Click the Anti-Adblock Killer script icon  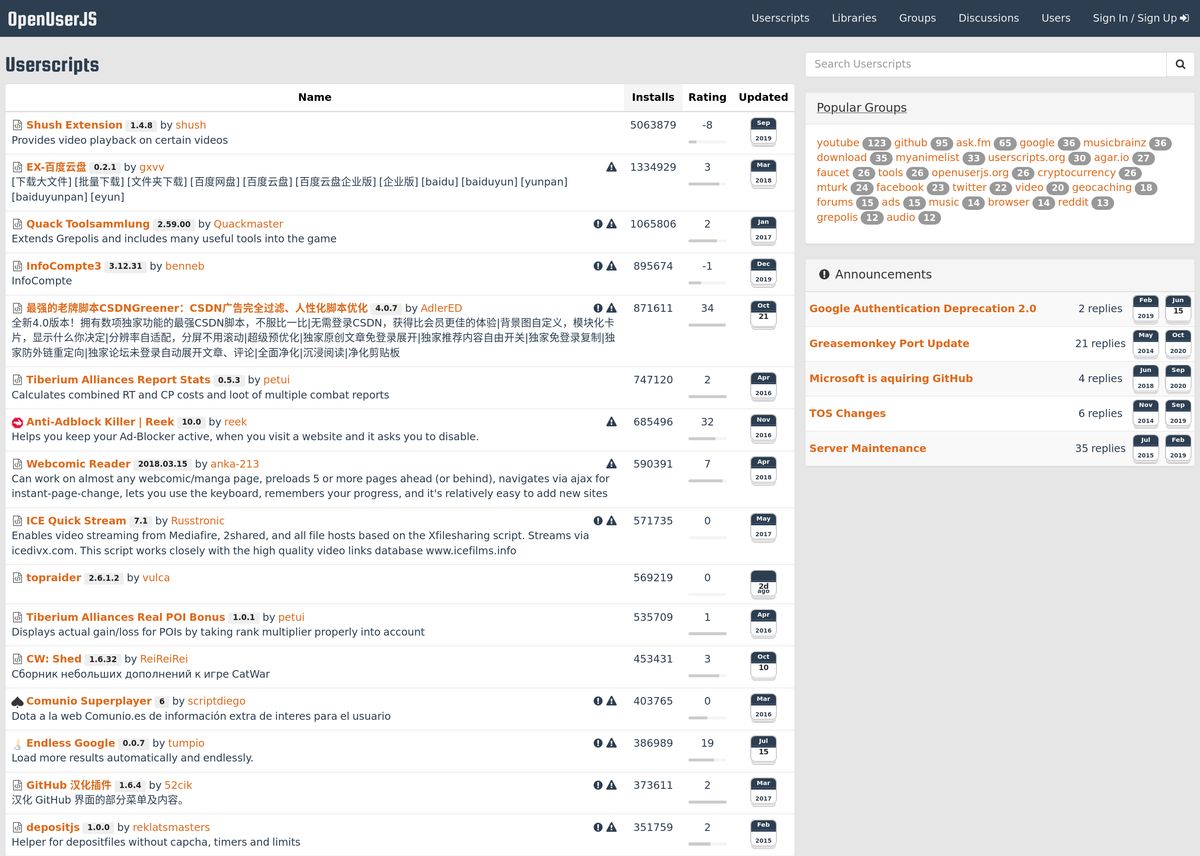coord(17,422)
